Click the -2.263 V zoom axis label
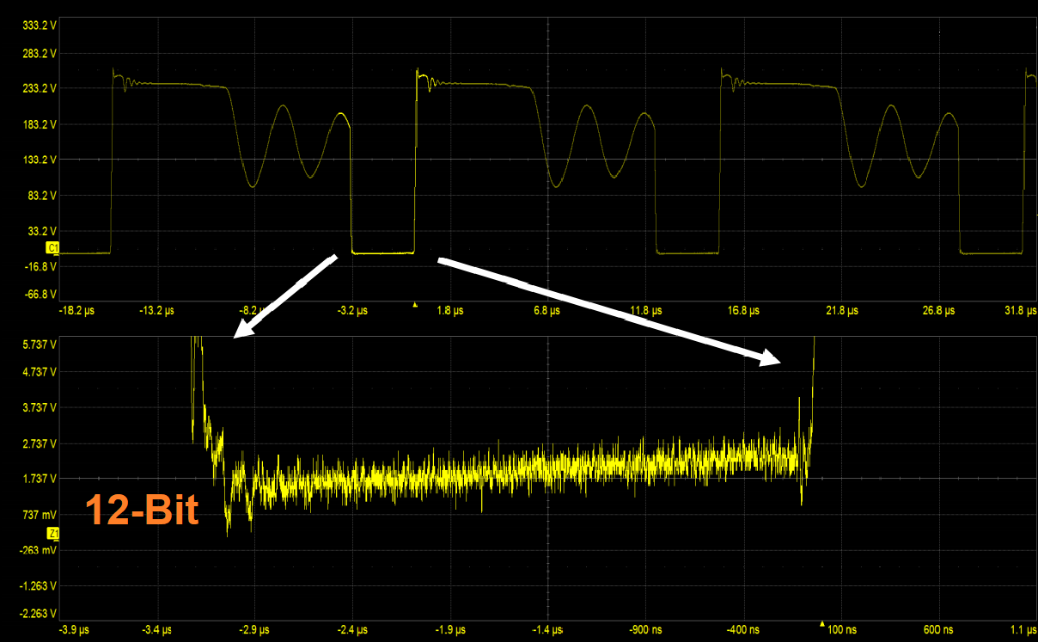The width and height of the screenshot is (1038, 642). click(x=38, y=614)
